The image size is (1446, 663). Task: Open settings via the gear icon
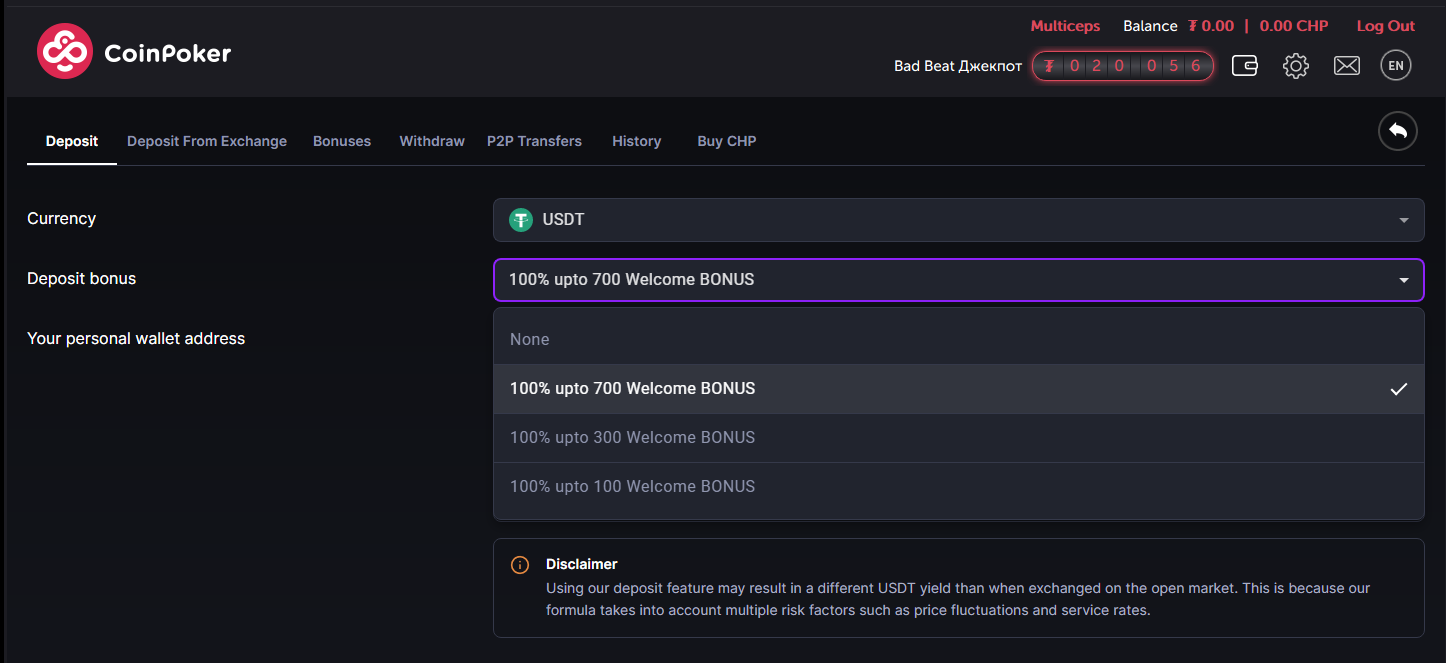pyautogui.click(x=1295, y=66)
